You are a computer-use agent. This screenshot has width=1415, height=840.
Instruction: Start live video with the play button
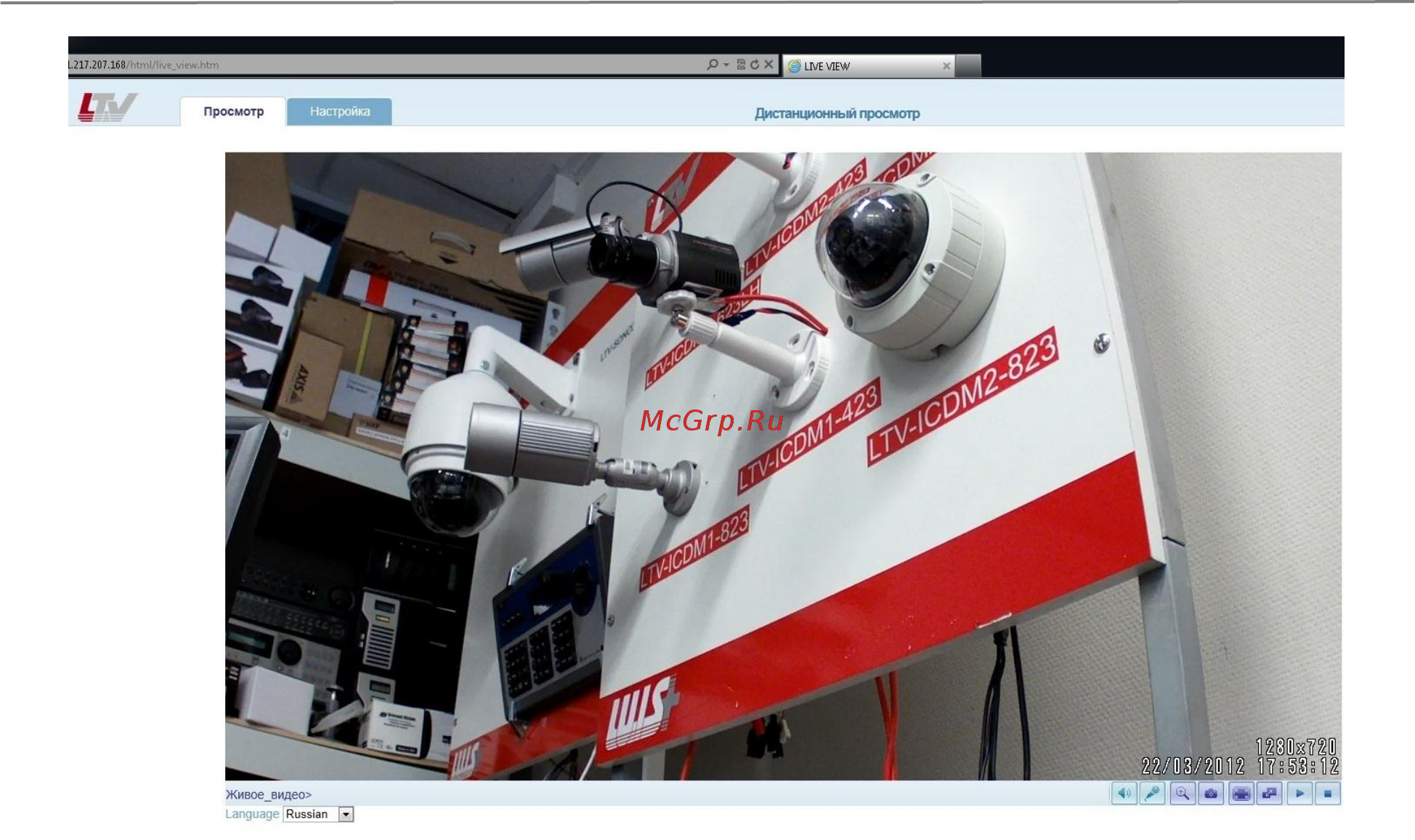[x=1300, y=794]
